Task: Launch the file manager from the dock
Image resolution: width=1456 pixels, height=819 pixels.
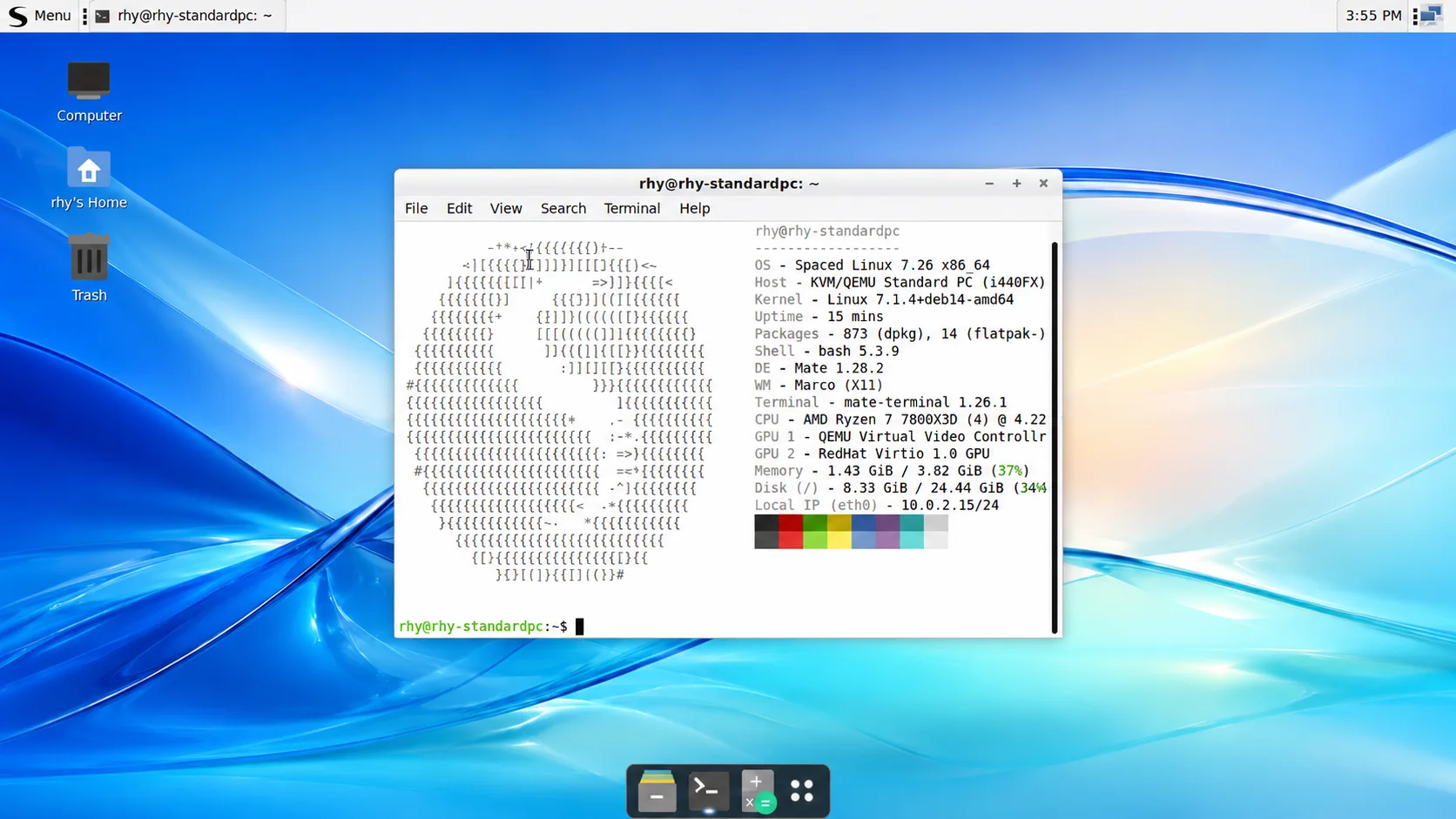Action: [657, 791]
